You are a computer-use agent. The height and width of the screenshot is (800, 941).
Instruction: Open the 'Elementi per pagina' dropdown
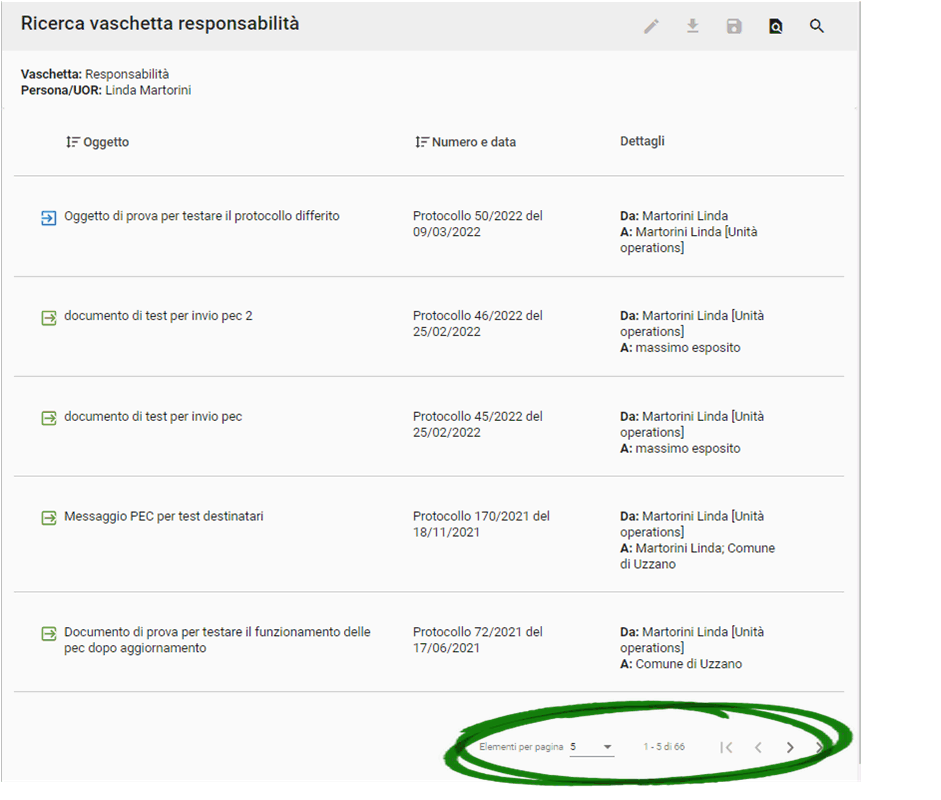pyautogui.click(x=591, y=747)
